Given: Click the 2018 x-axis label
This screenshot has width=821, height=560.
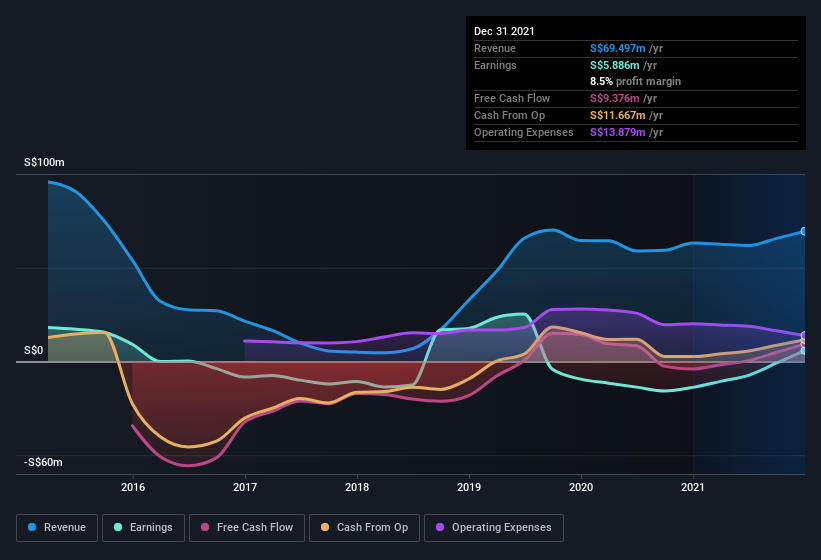Looking at the screenshot, I should tap(357, 487).
